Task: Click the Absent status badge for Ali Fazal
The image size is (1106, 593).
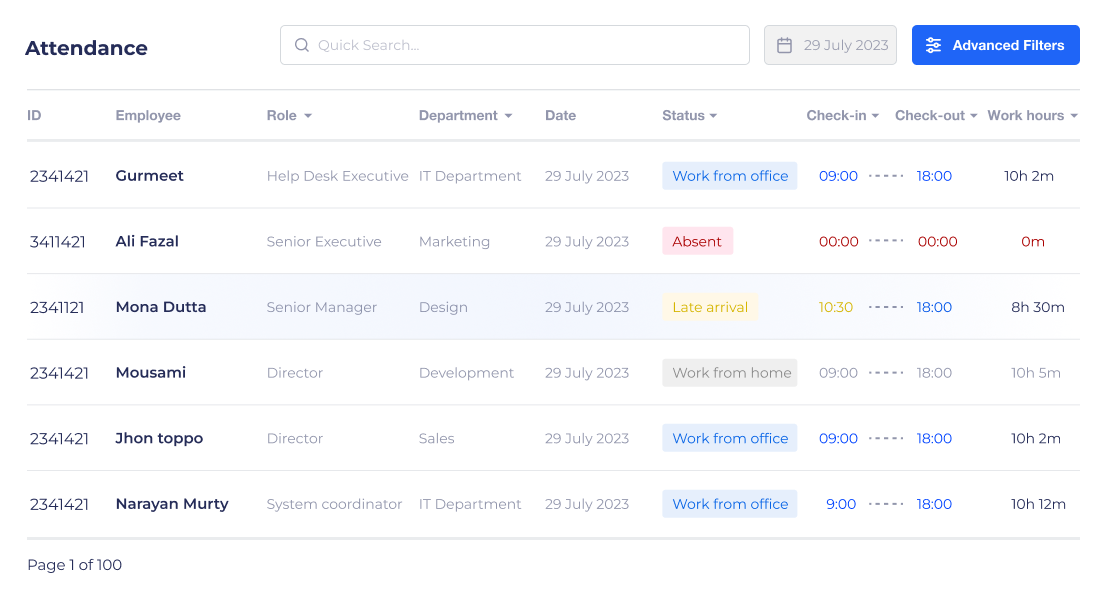Action: tap(697, 241)
